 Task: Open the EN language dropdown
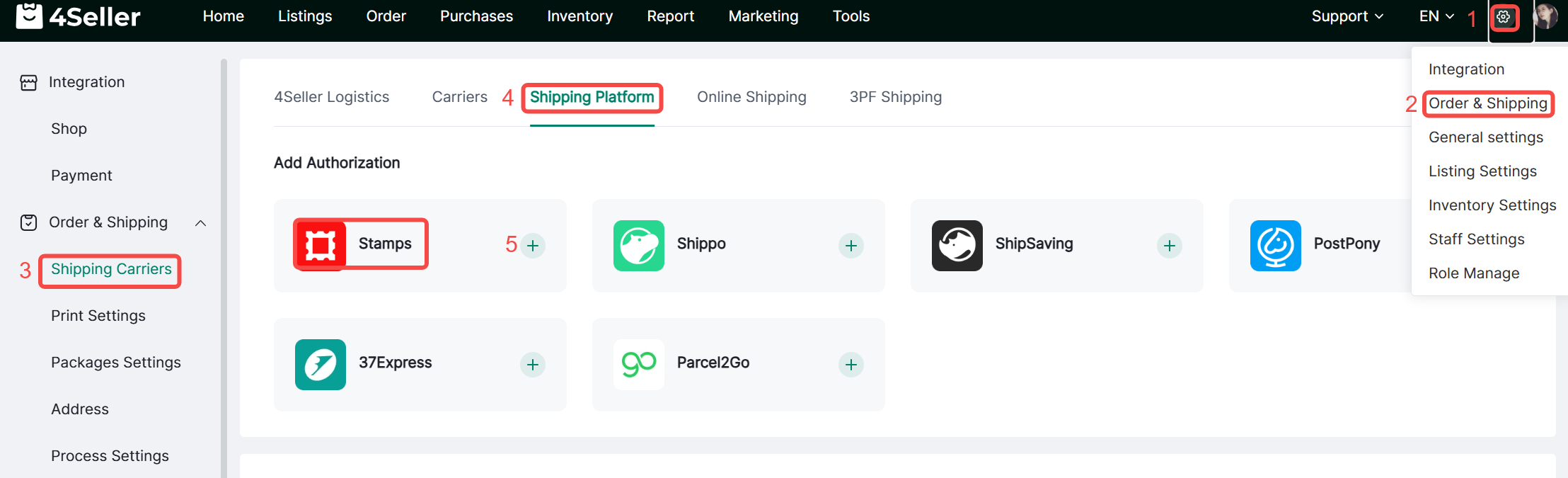tap(1436, 16)
